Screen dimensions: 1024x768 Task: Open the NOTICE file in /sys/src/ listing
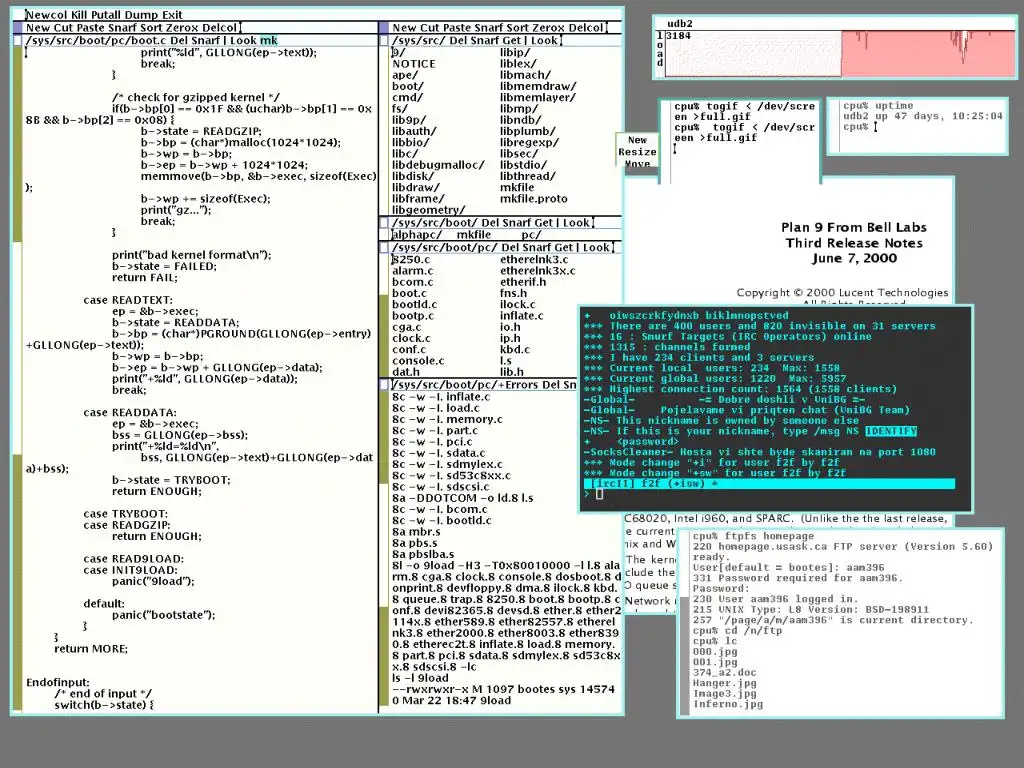pos(413,64)
